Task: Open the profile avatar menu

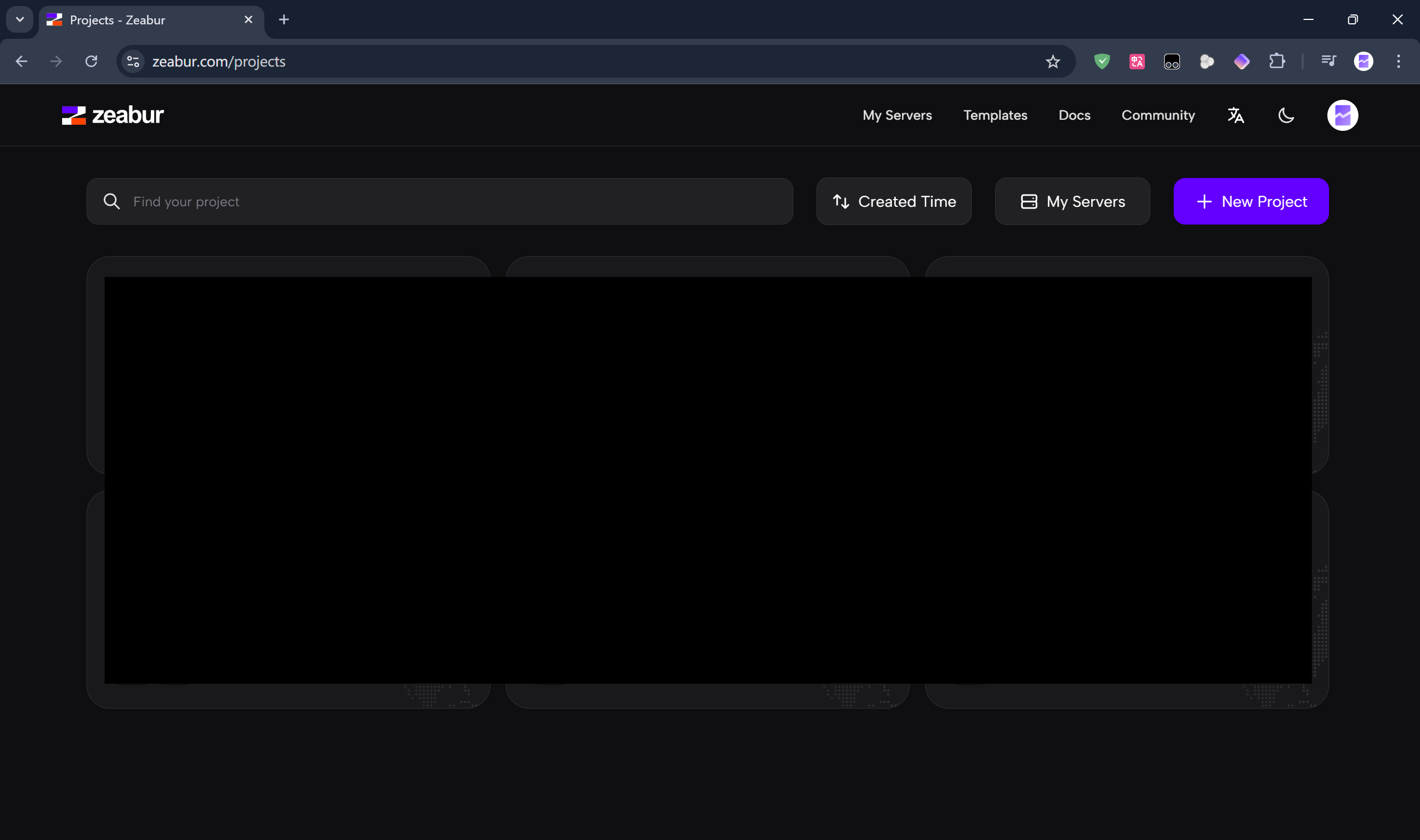Action: click(1343, 115)
